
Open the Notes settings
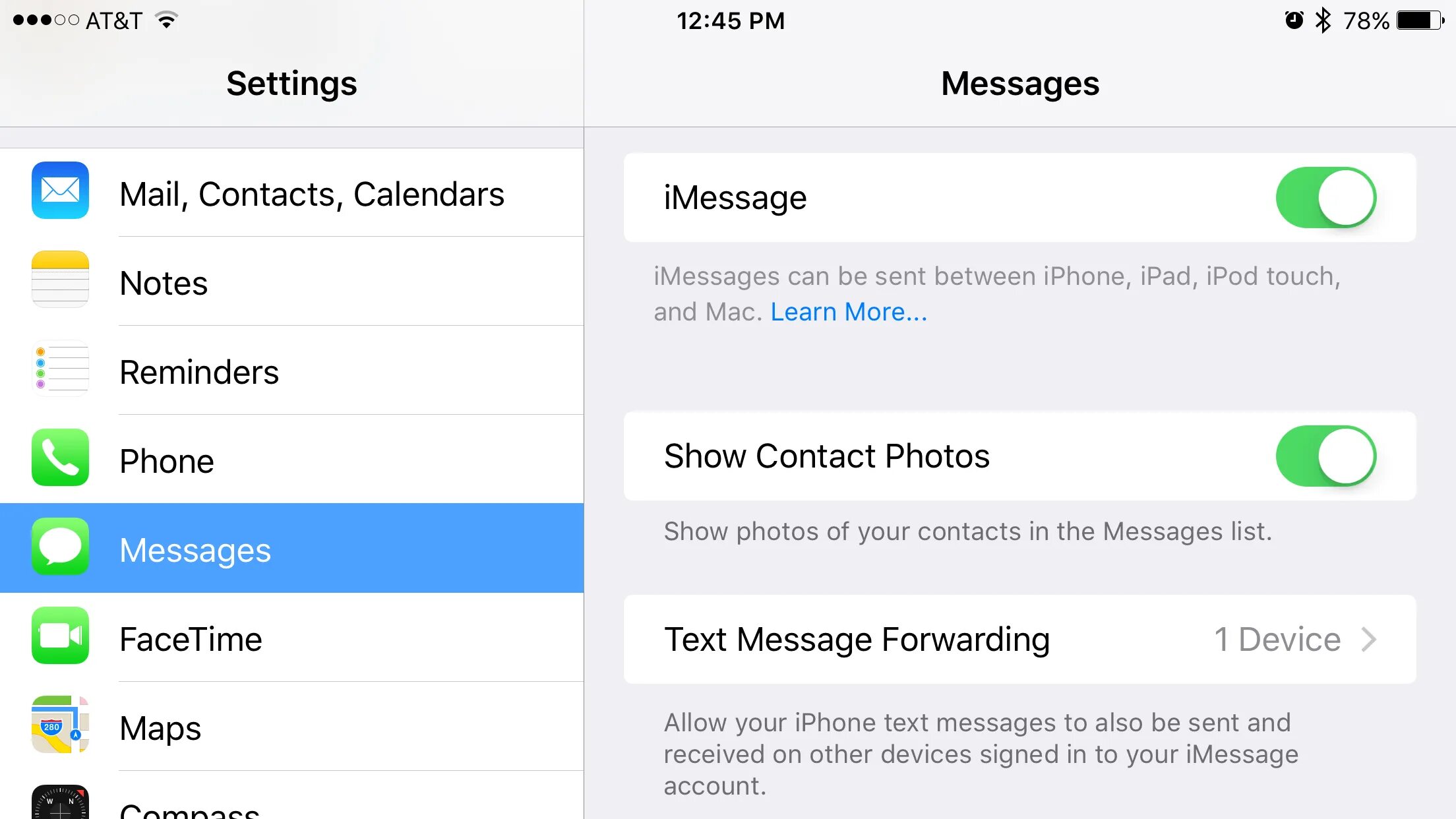pyautogui.click(x=291, y=281)
